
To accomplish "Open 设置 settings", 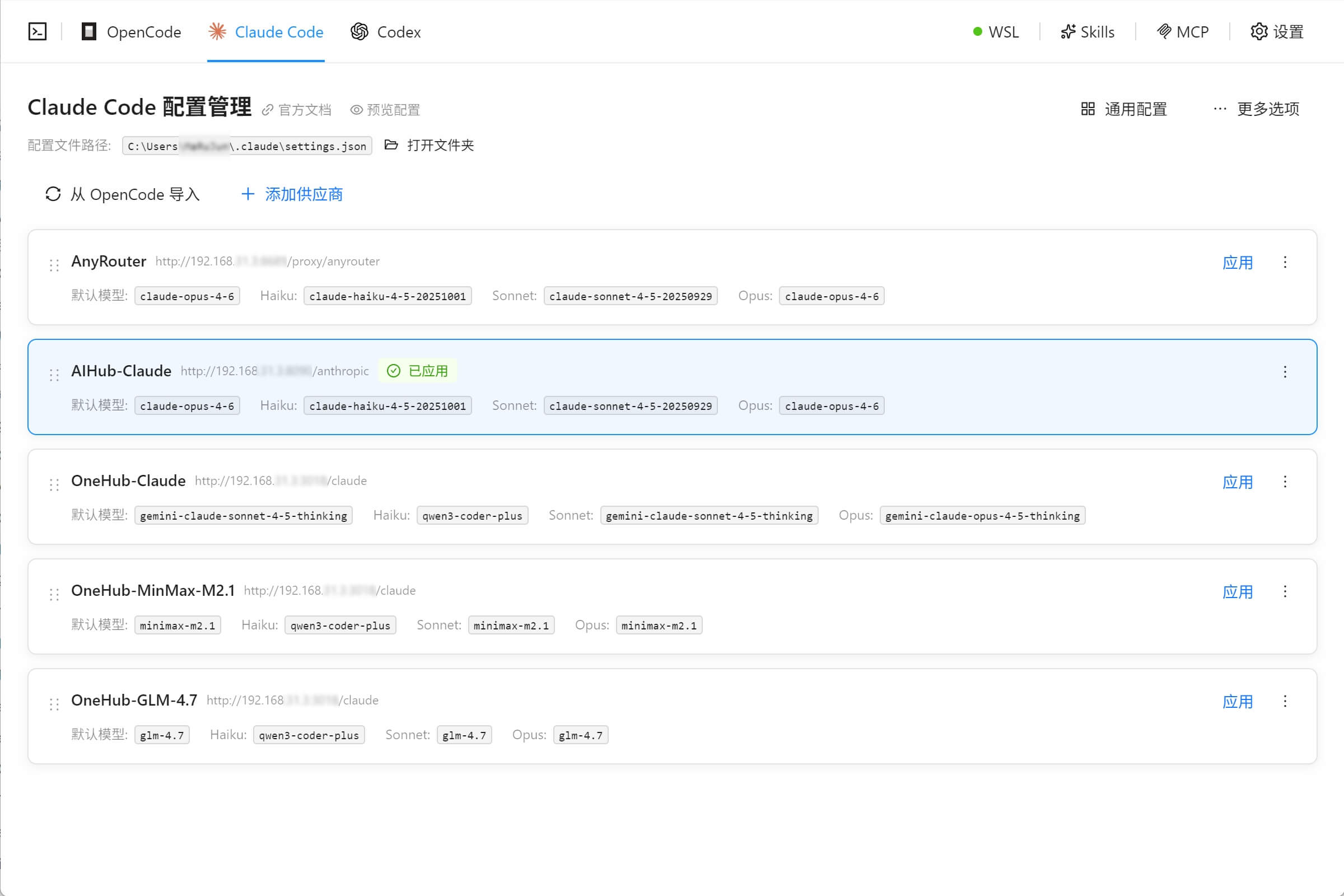I will [1277, 32].
